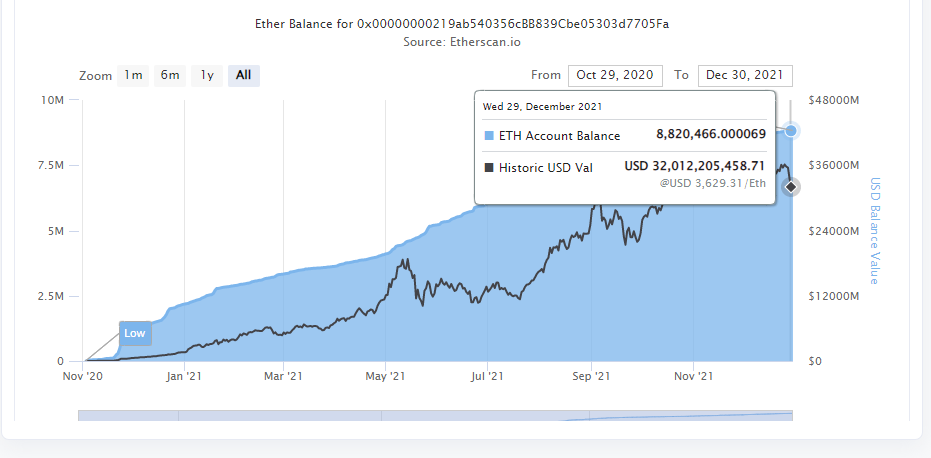Click the tooltip date Wed 29, December 2021
This screenshot has width=931, height=458.
[542, 106]
